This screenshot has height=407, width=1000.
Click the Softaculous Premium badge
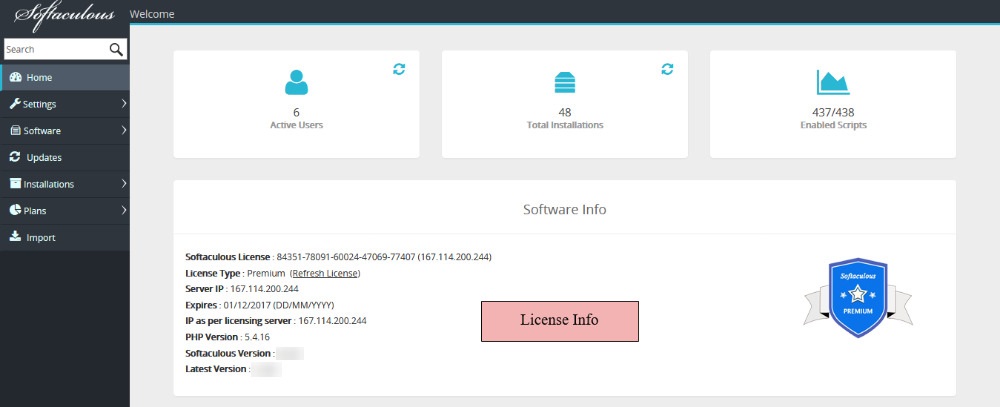click(x=858, y=298)
